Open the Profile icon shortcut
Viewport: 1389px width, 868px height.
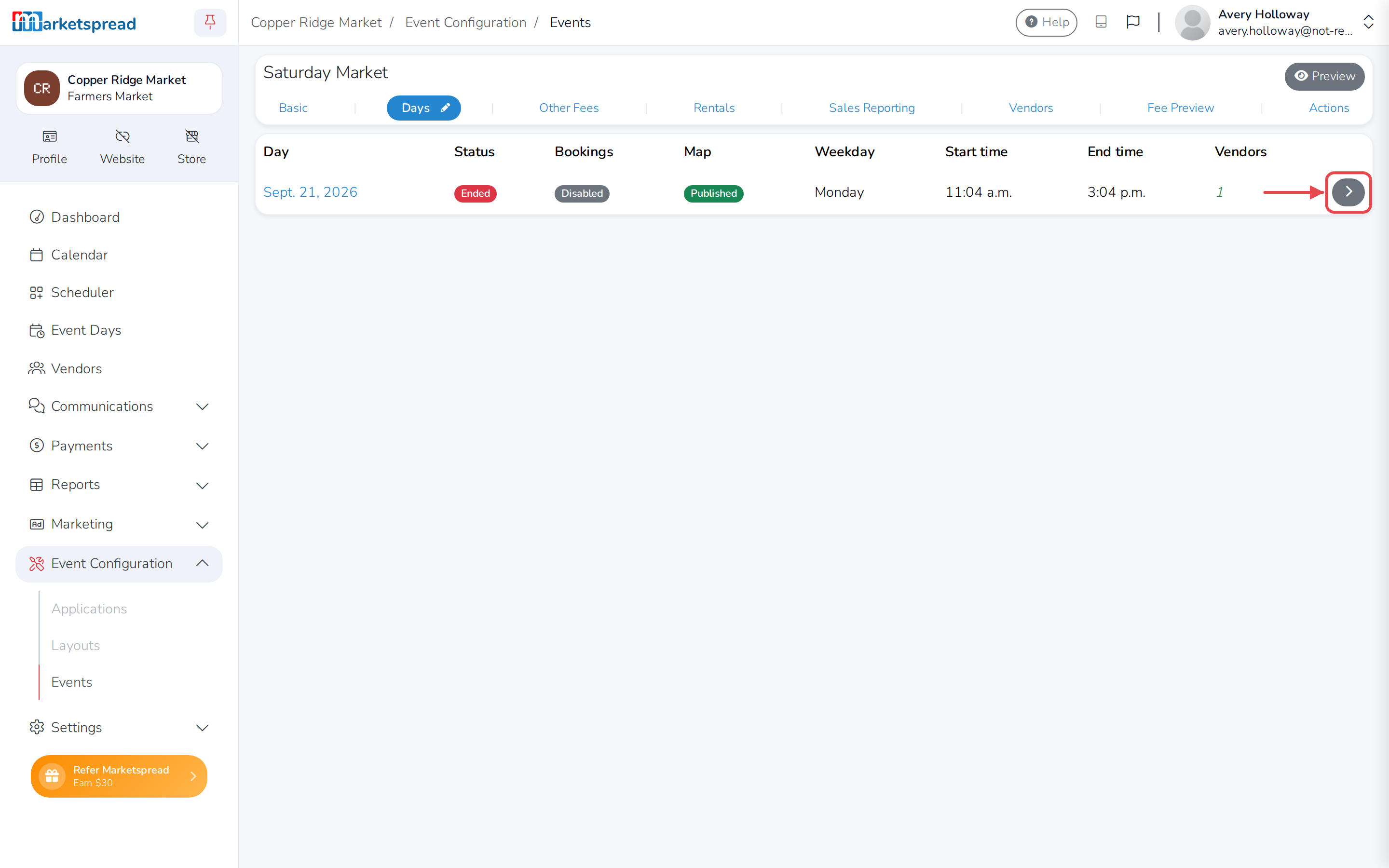49,147
